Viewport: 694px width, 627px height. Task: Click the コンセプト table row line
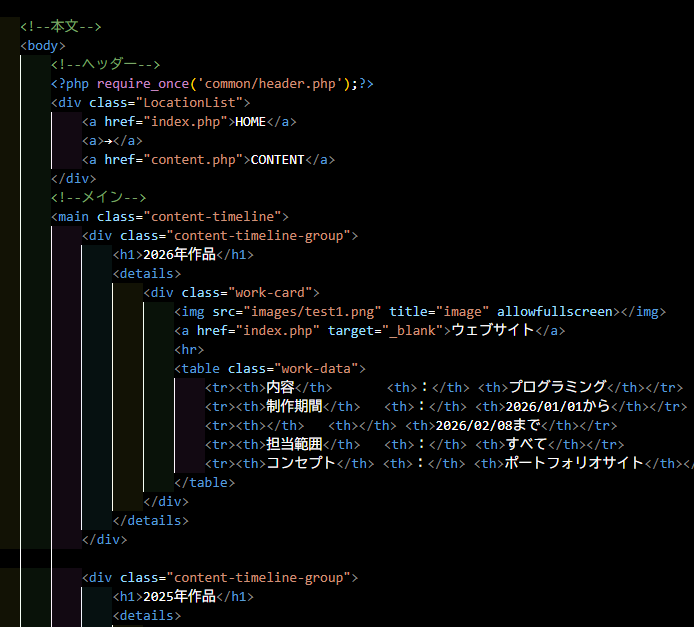pos(450,464)
